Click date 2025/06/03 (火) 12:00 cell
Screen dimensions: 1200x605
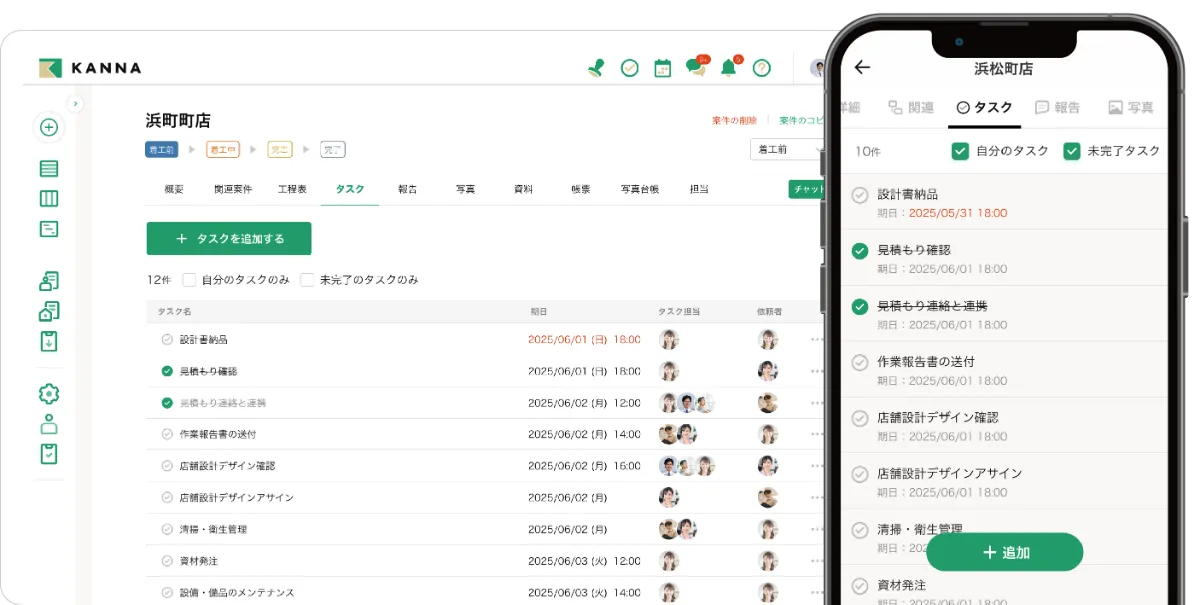tap(584, 561)
